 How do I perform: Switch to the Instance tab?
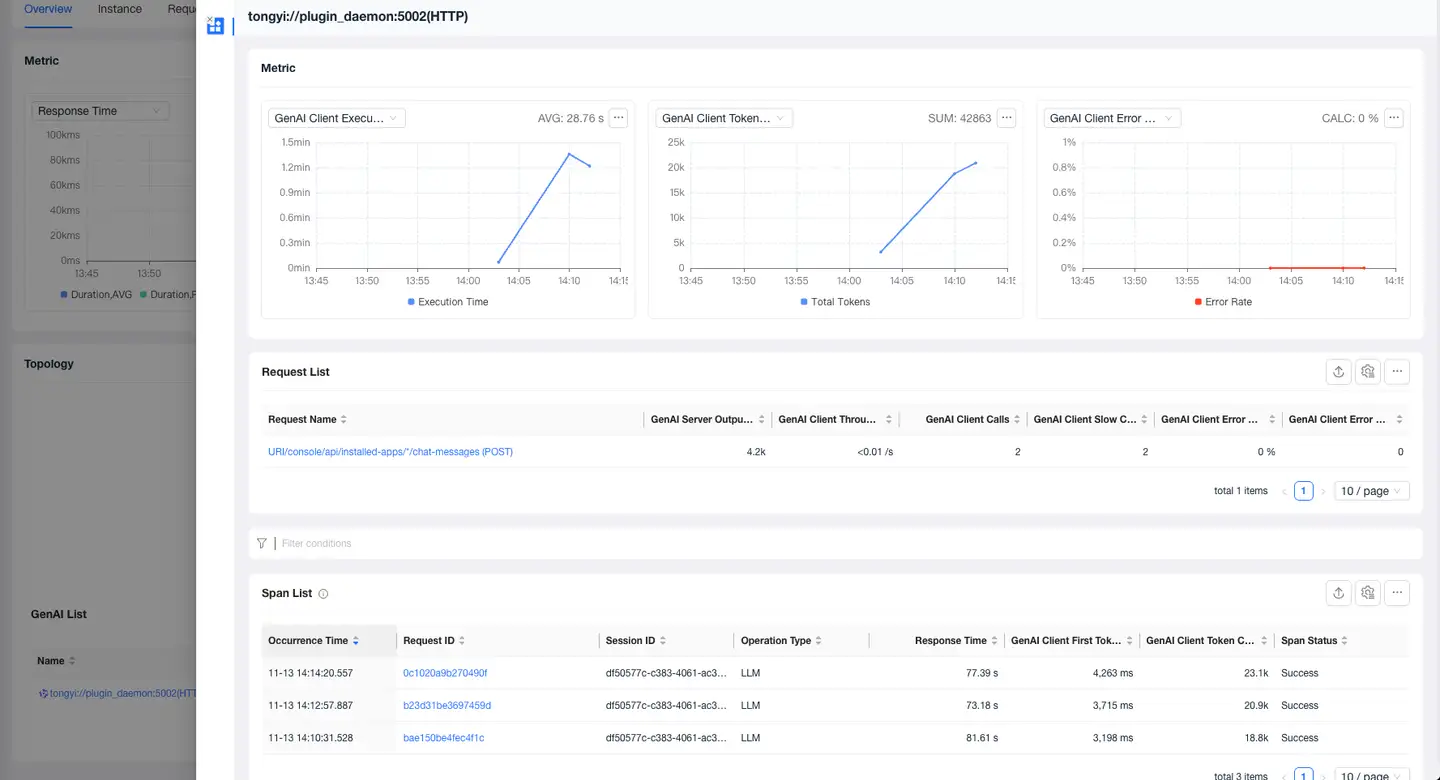pyautogui.click(x=120, y=9)
